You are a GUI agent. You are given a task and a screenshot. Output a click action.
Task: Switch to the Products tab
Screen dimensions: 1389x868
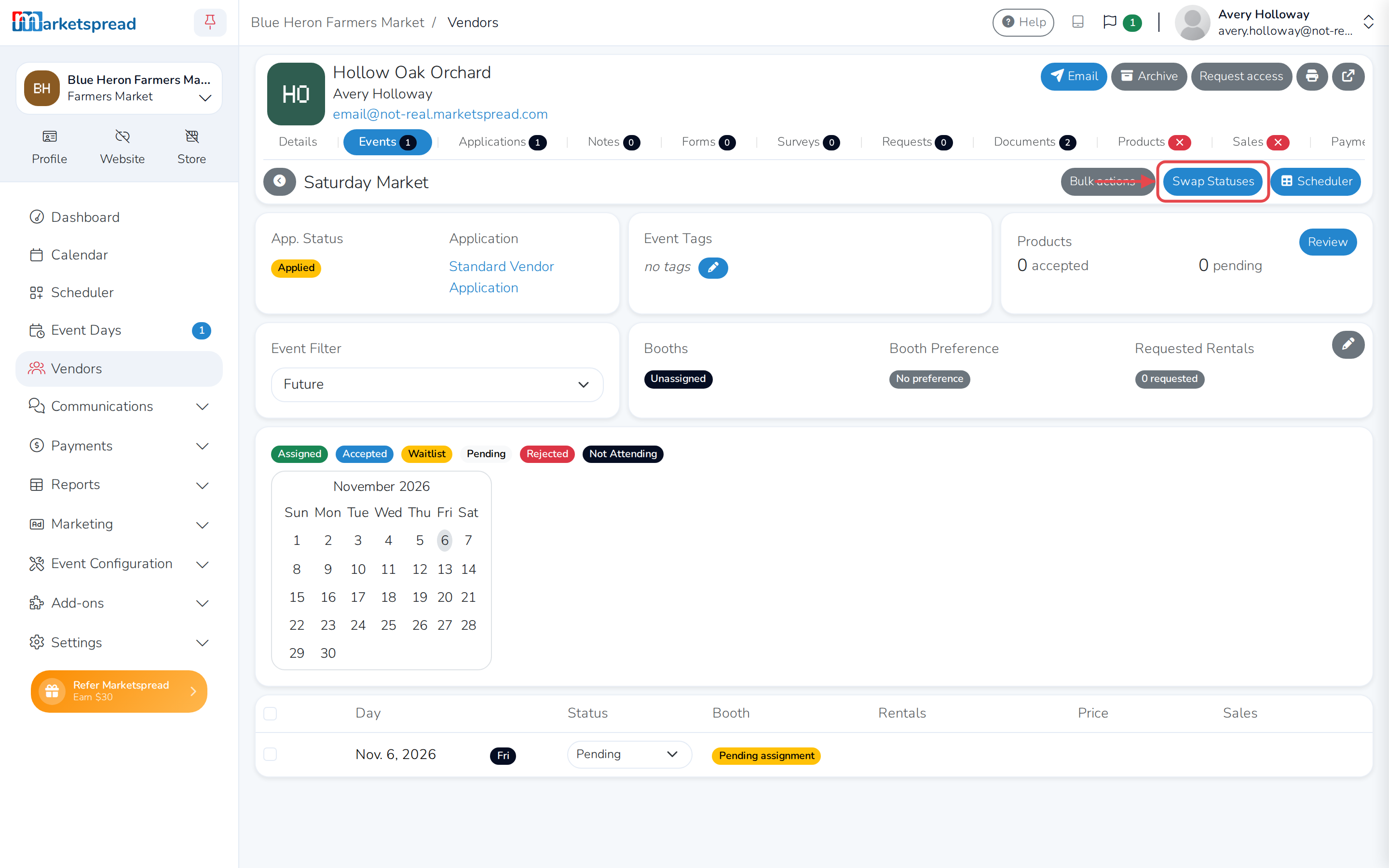tap(1154, 142)
